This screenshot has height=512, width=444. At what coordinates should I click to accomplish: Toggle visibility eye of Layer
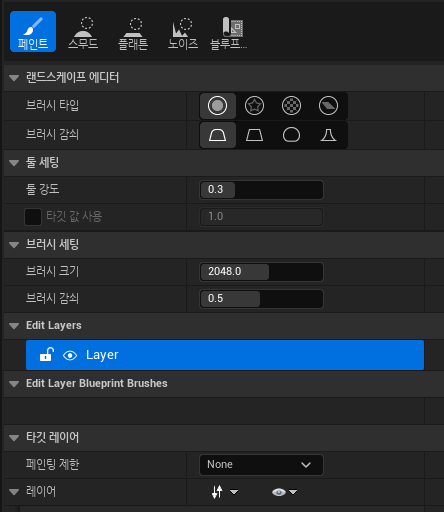(x=70, y=355)
